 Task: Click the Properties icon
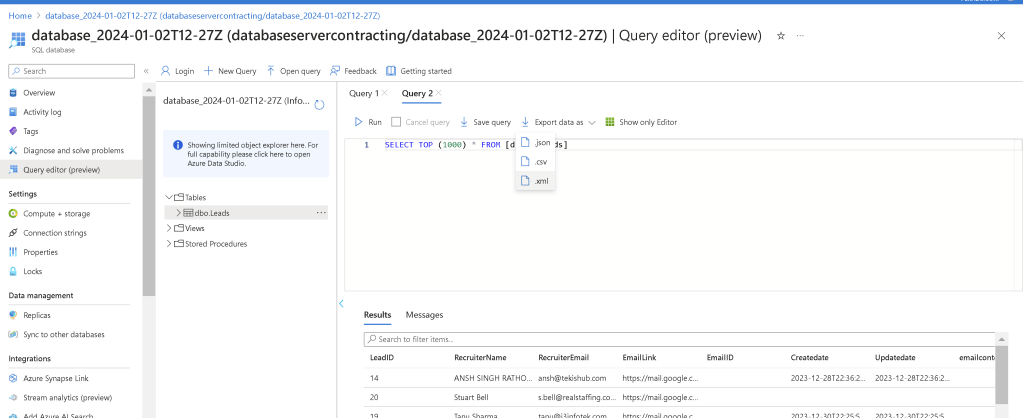tap(13, 252)
